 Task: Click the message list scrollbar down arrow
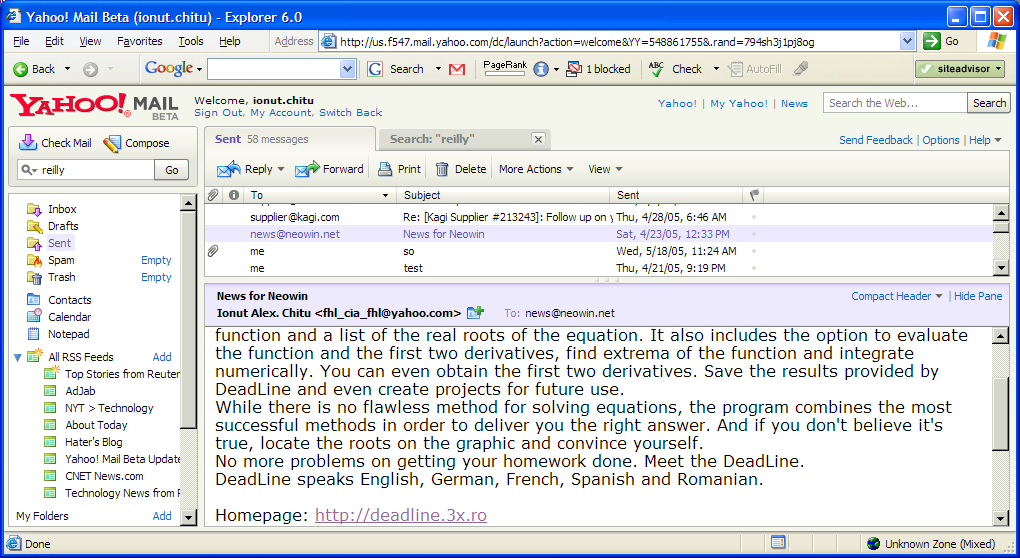1000,267
